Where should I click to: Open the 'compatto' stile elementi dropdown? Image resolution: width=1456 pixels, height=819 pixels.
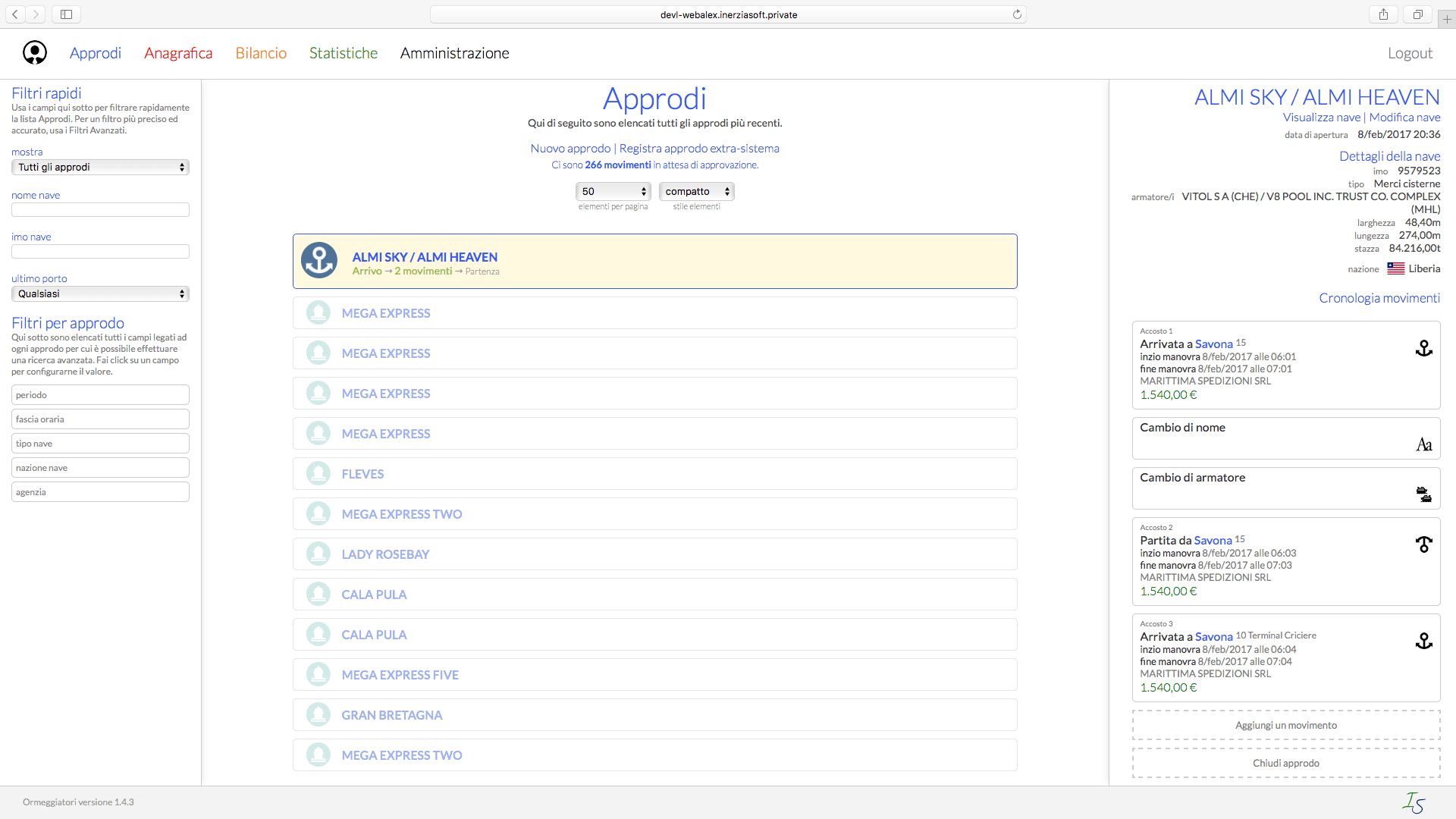(695, 191)
